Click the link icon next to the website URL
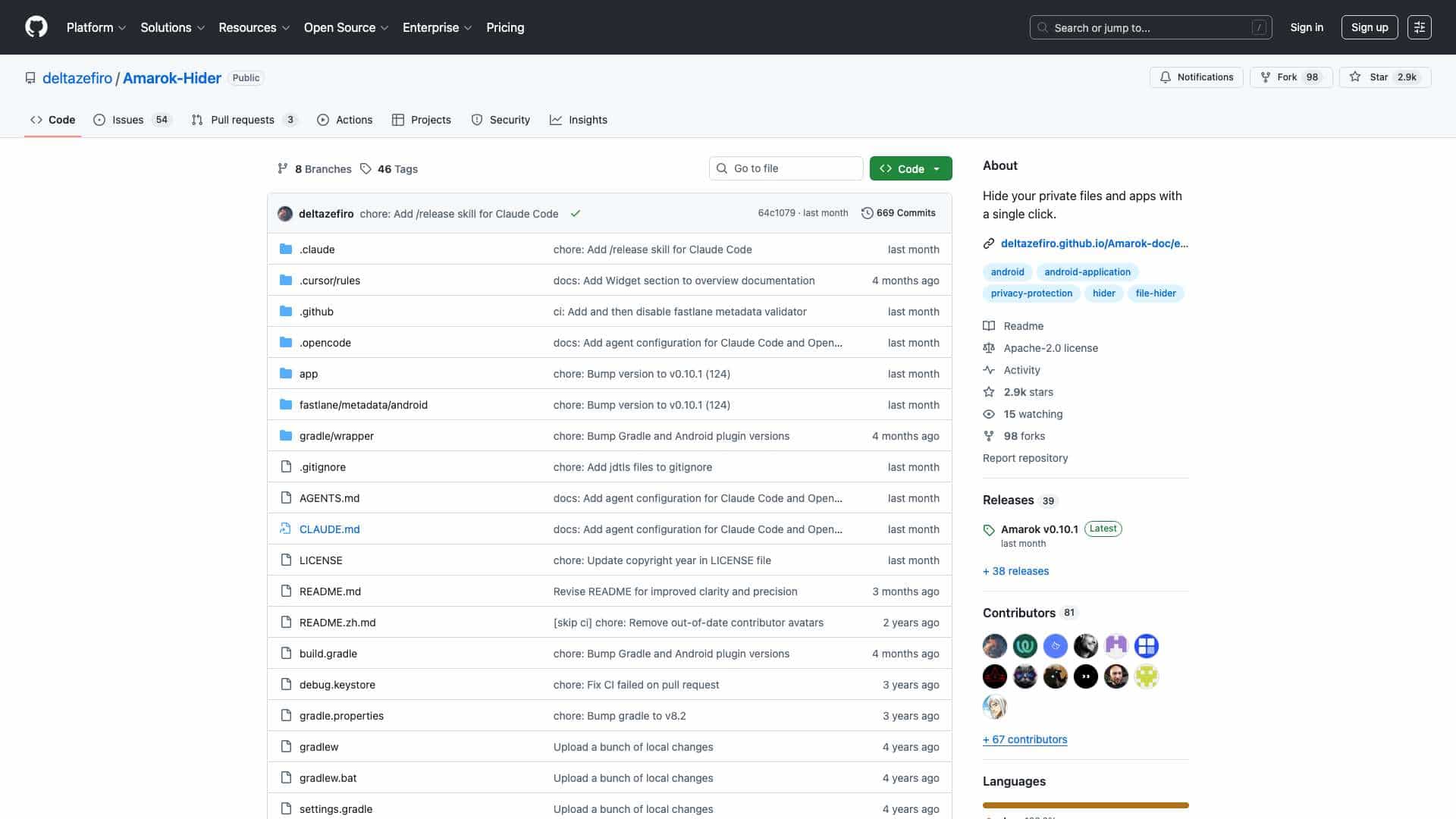Screen dimensions: 1456x819 pos(989,243)
